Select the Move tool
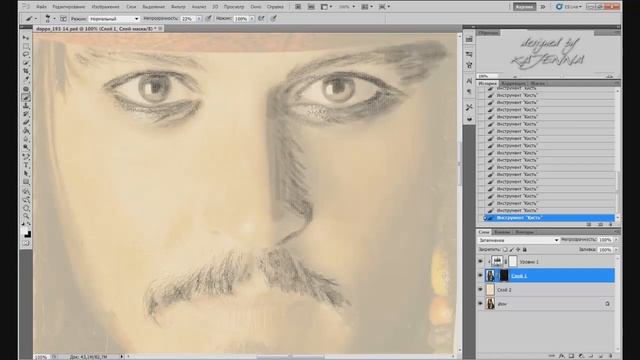The height and width of the screenshot is (360, 640). coord(26,38)
